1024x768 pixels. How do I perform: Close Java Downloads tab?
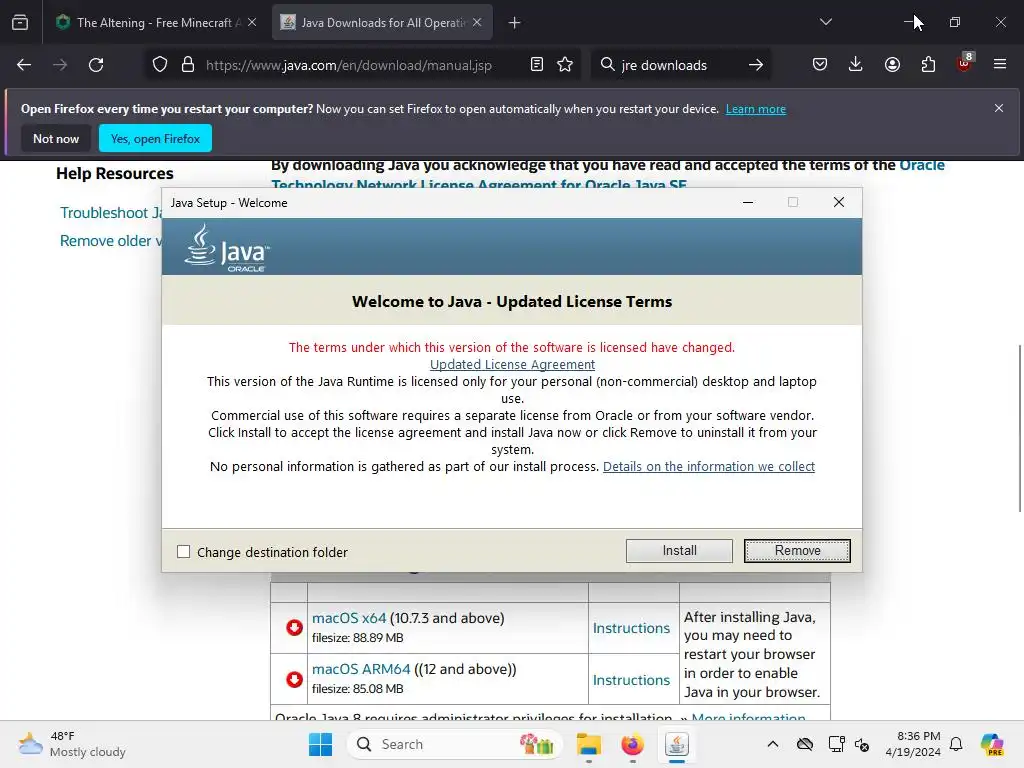coord(477,23)
